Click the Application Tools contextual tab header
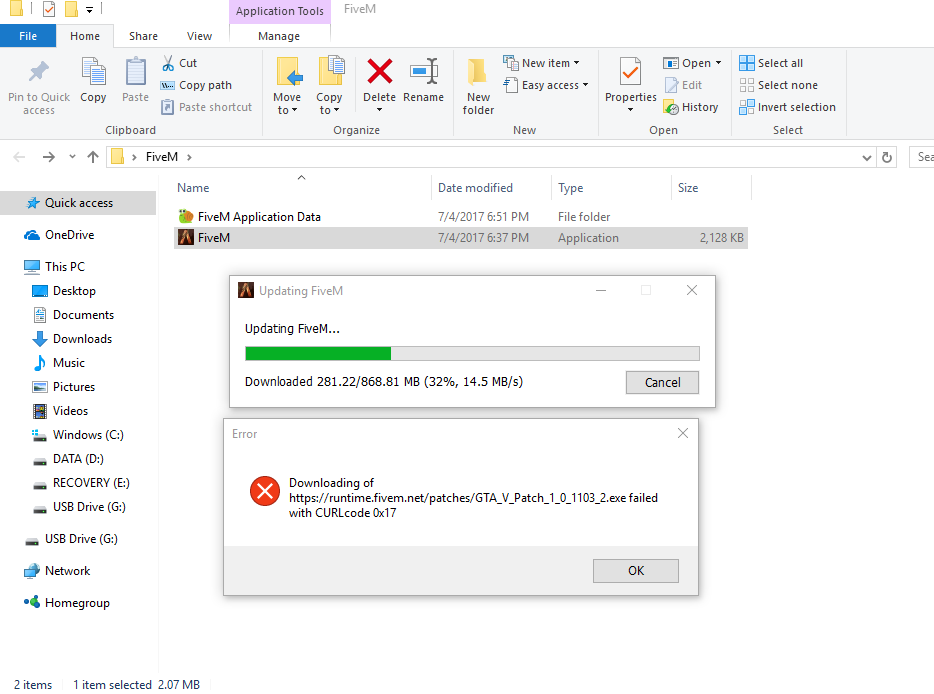The width and height of the screenshot is (934, 694). 279,11
